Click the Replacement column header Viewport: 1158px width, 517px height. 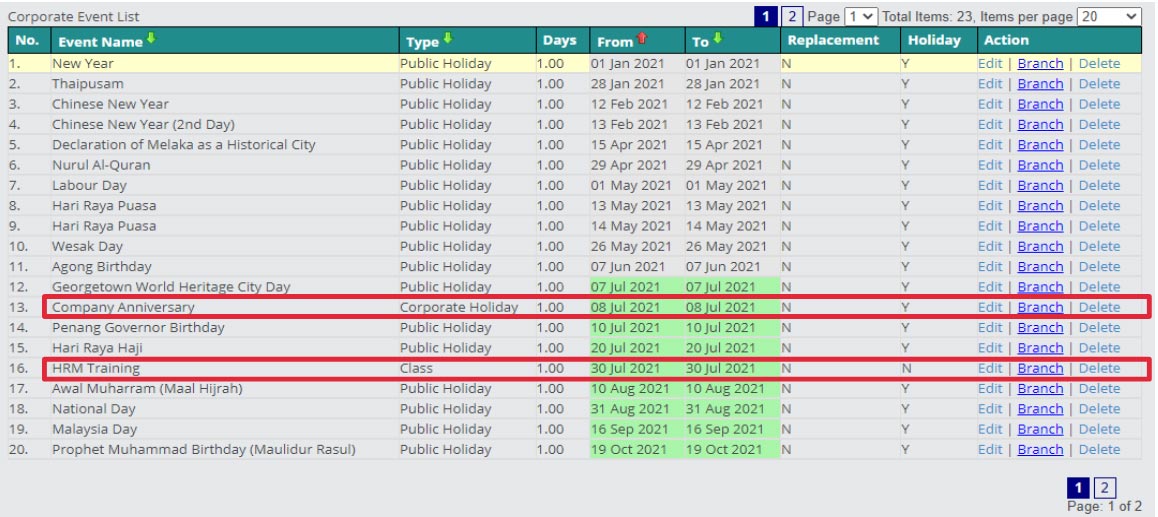point(833,41)
